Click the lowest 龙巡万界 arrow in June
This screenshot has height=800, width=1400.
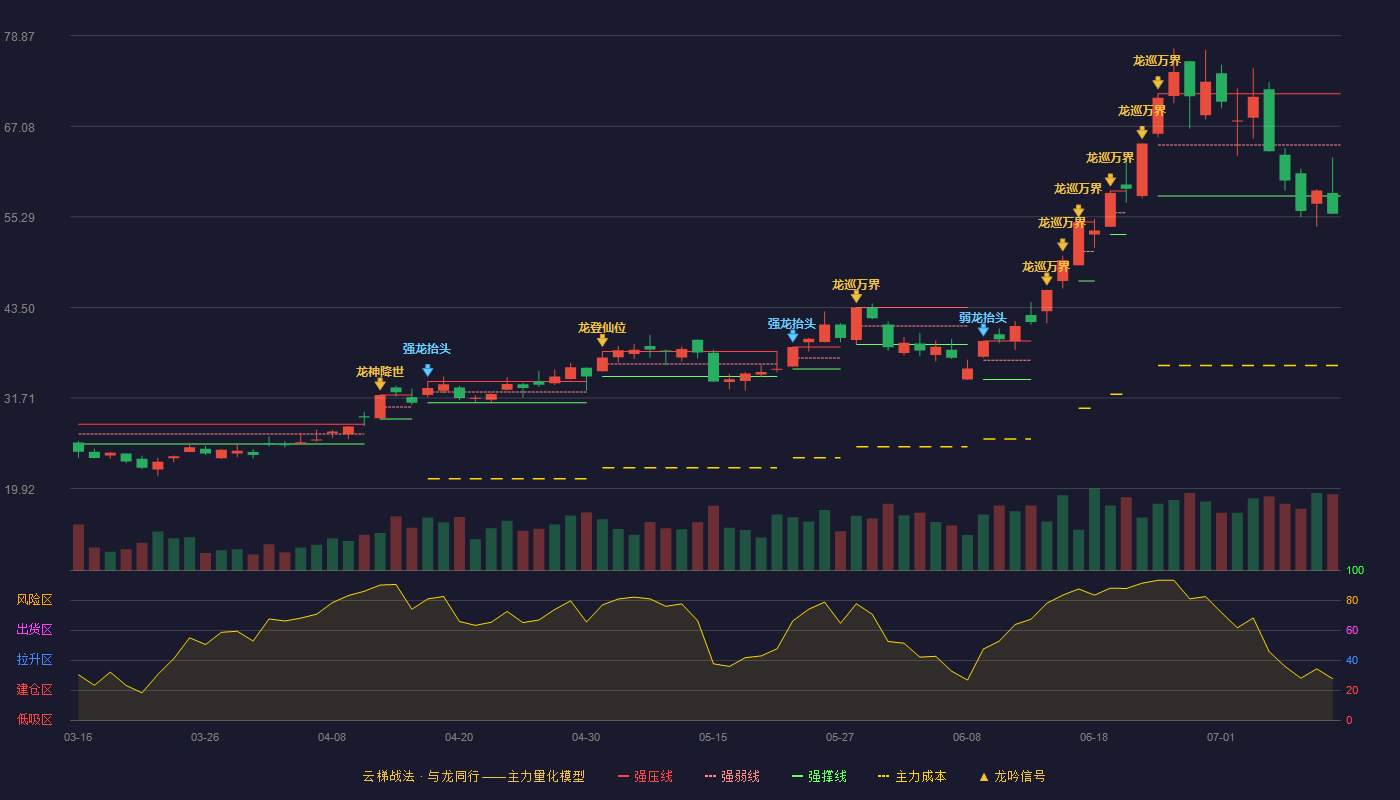click(x=1047, y=279)
